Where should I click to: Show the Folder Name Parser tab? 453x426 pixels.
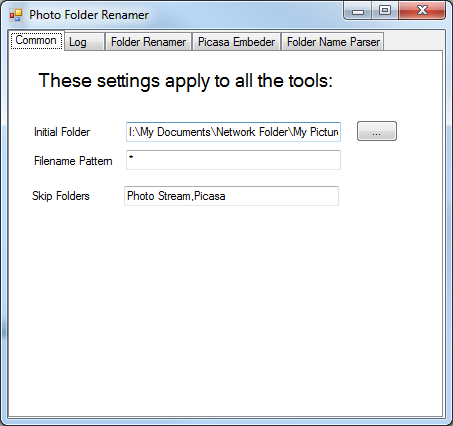pos(333,42)
